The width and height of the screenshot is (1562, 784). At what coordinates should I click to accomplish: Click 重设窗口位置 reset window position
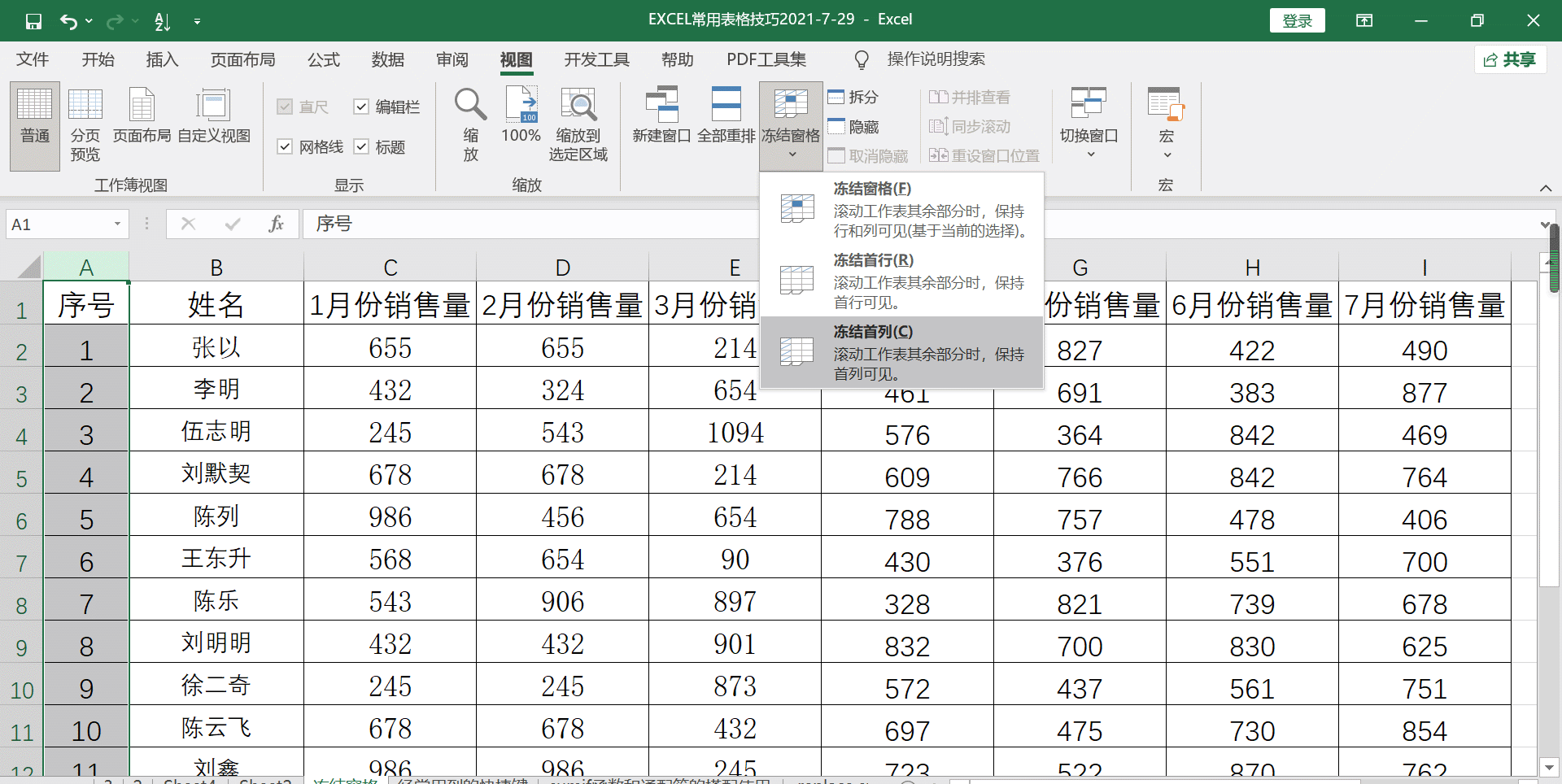pos(984,155)
